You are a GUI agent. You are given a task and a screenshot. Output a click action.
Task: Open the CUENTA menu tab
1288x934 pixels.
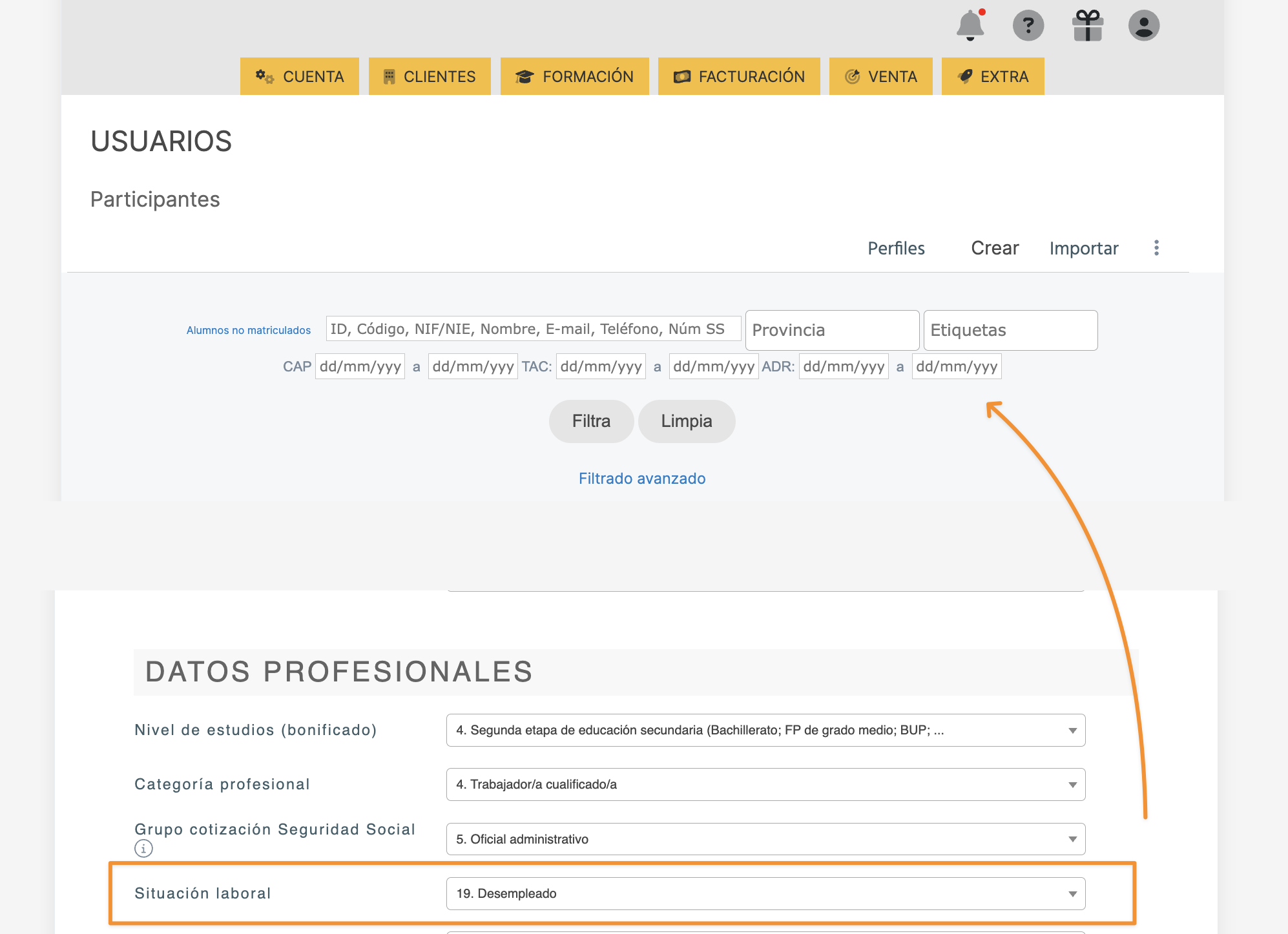tap(300, 76)
